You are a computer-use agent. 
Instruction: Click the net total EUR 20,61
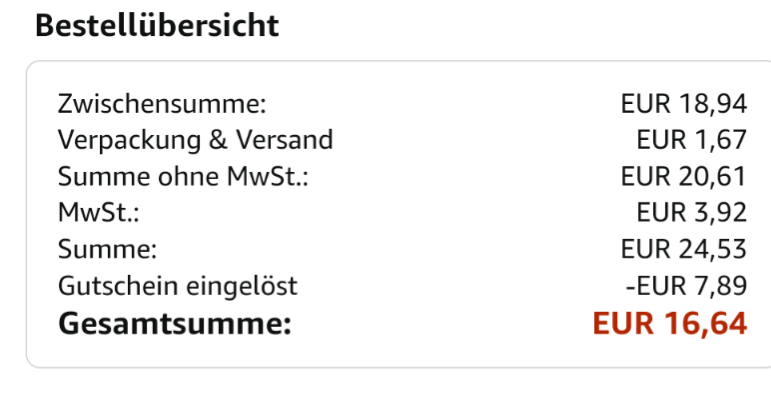point(683,177)
